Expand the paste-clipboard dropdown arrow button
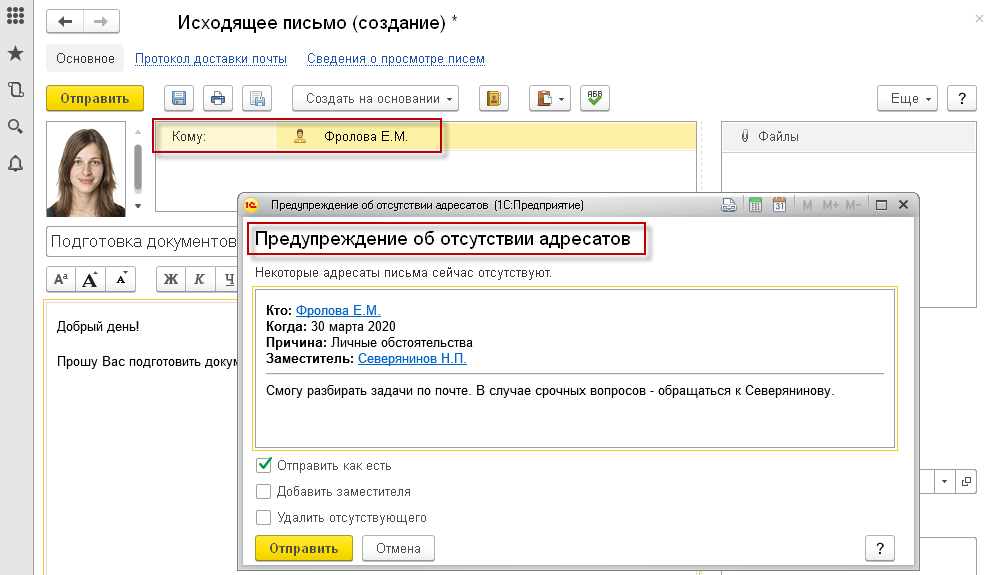This screenshot has width=990, height=575. click(x=562, y=98)
